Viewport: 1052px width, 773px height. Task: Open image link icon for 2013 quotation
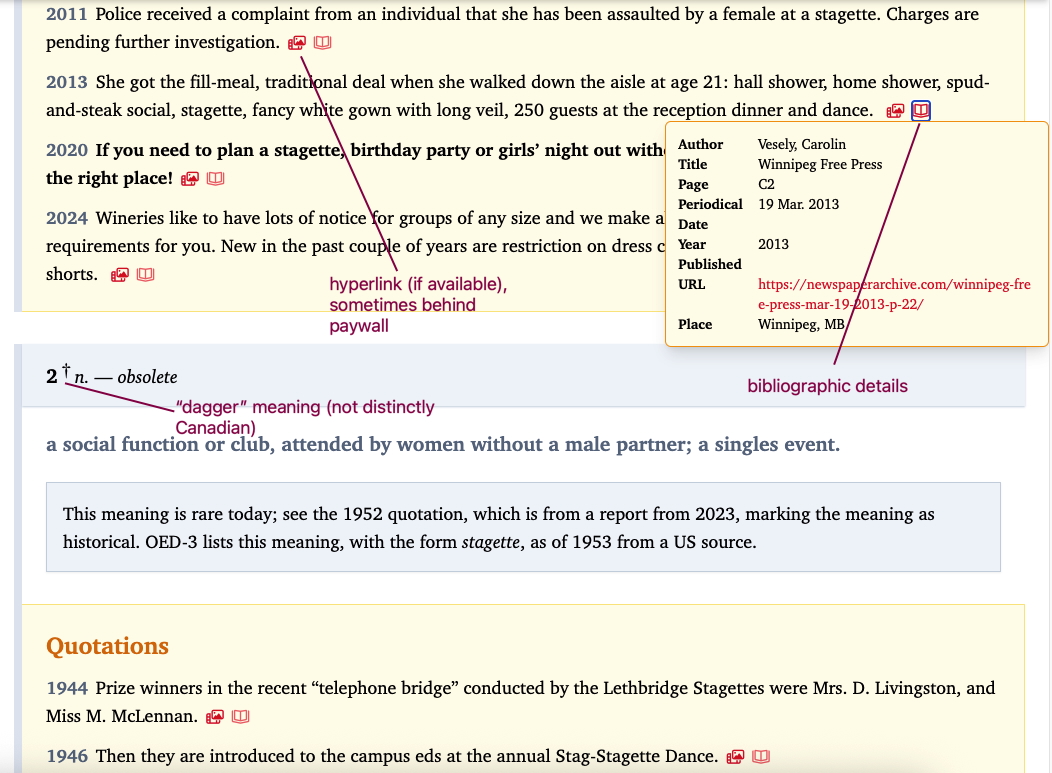[895, 111]
